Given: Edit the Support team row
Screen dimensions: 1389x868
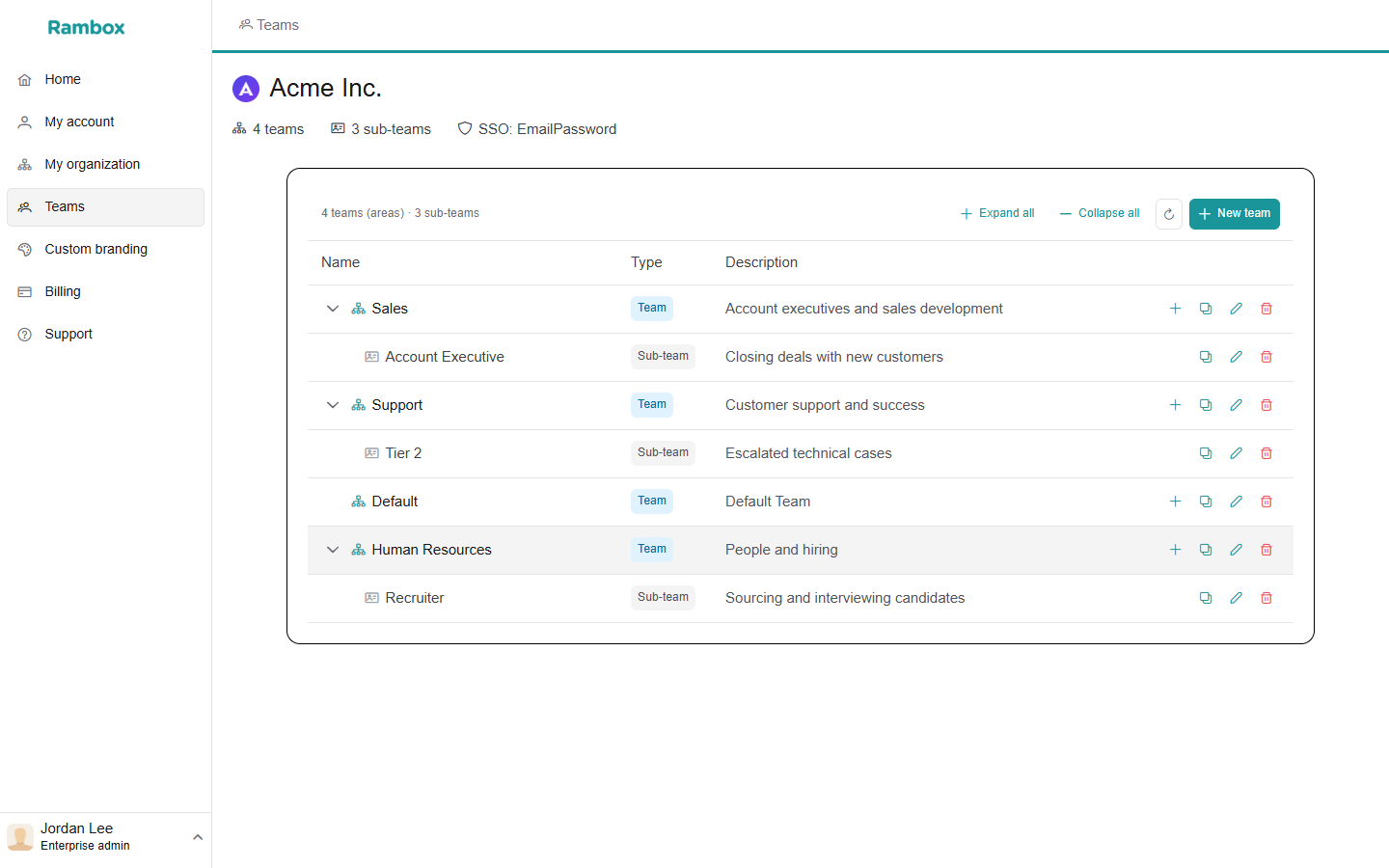Looking at the screenshot, I should click(x=1236, y=405).
